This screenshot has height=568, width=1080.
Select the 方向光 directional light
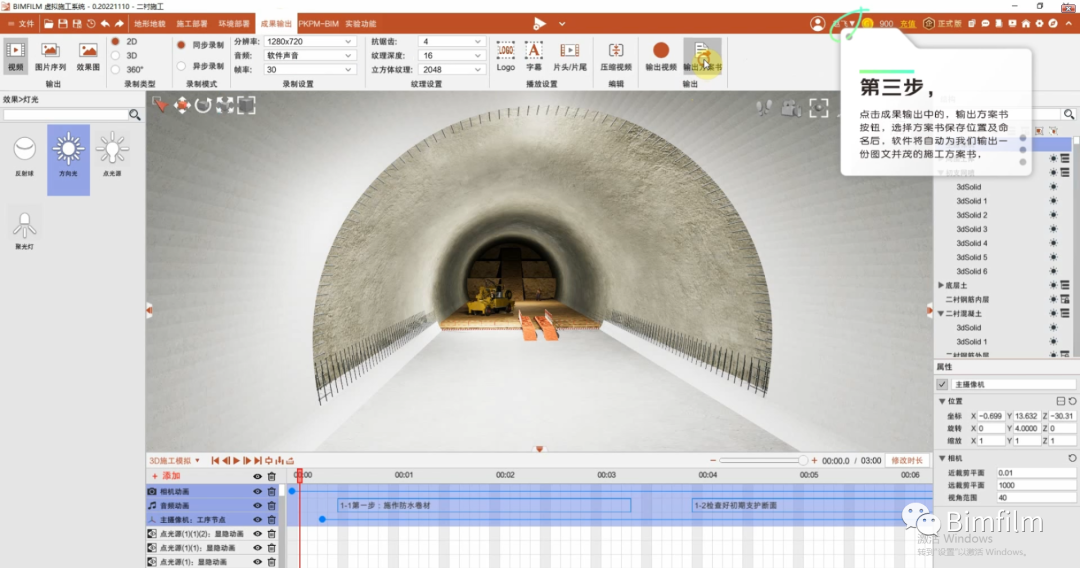coord(68,158)
